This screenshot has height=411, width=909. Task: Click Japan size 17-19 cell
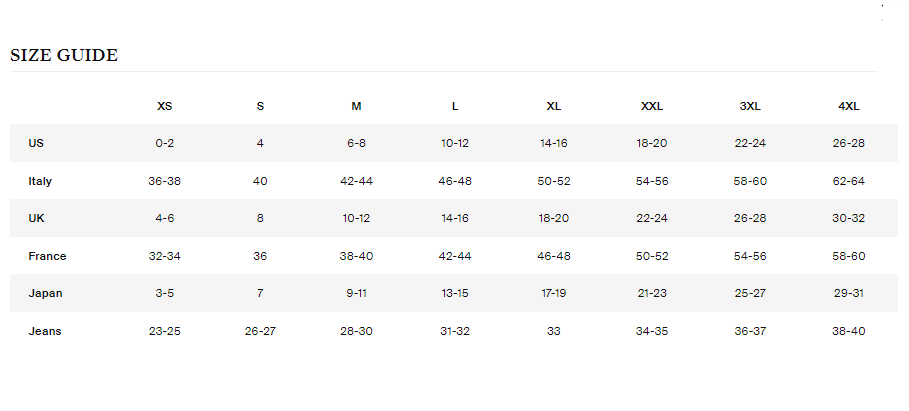point(553,293)
